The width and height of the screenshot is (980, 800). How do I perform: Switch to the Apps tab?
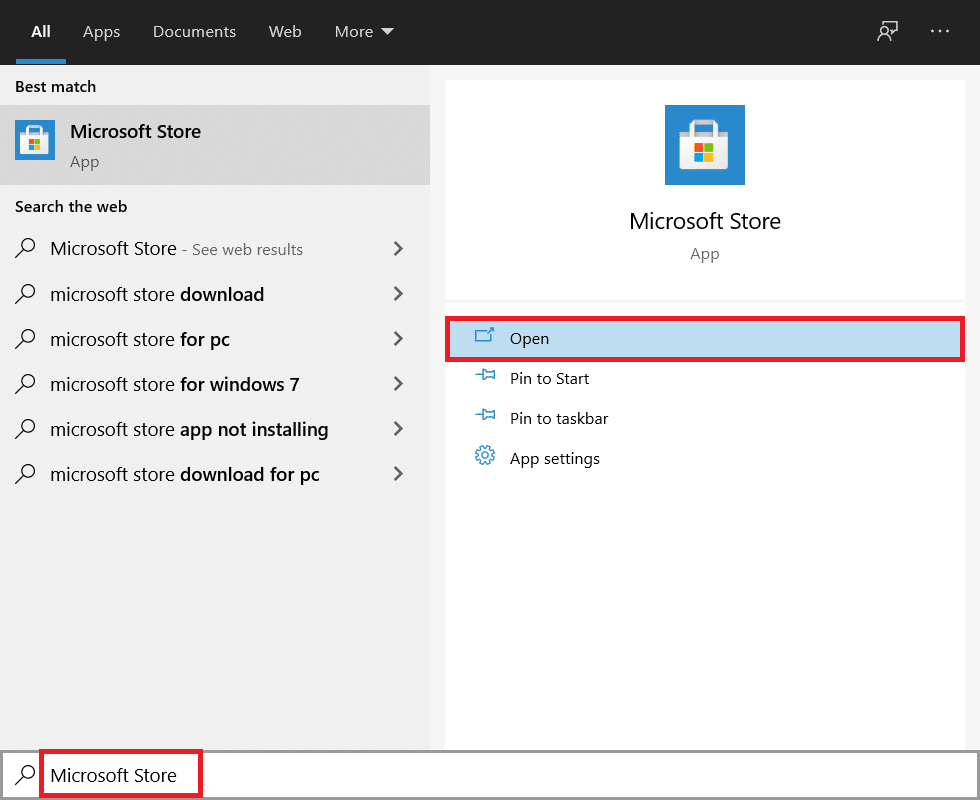(101, 32)
